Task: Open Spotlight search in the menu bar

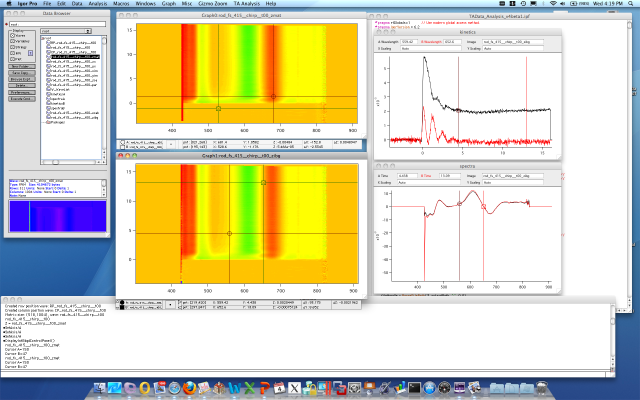Action: [631, 3]
